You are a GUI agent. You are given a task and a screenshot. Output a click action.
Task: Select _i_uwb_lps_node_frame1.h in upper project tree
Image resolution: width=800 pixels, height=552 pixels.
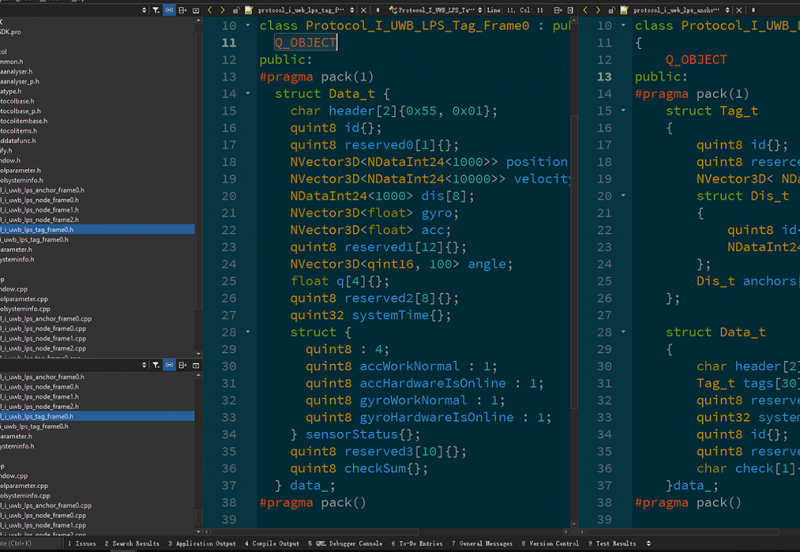coord(40,210)
